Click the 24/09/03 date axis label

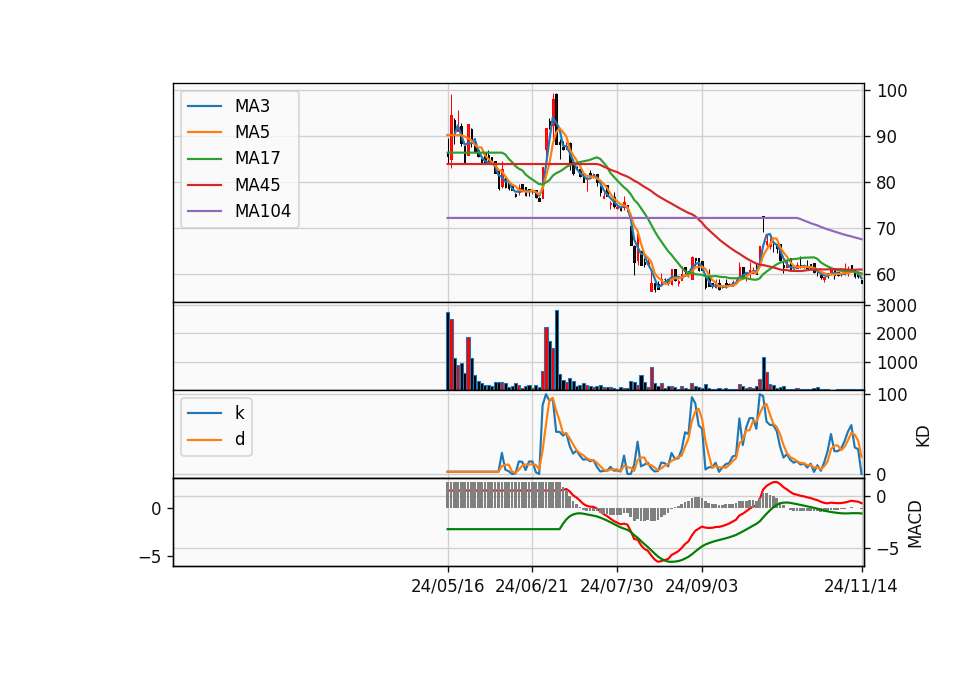tap(702, 587)
